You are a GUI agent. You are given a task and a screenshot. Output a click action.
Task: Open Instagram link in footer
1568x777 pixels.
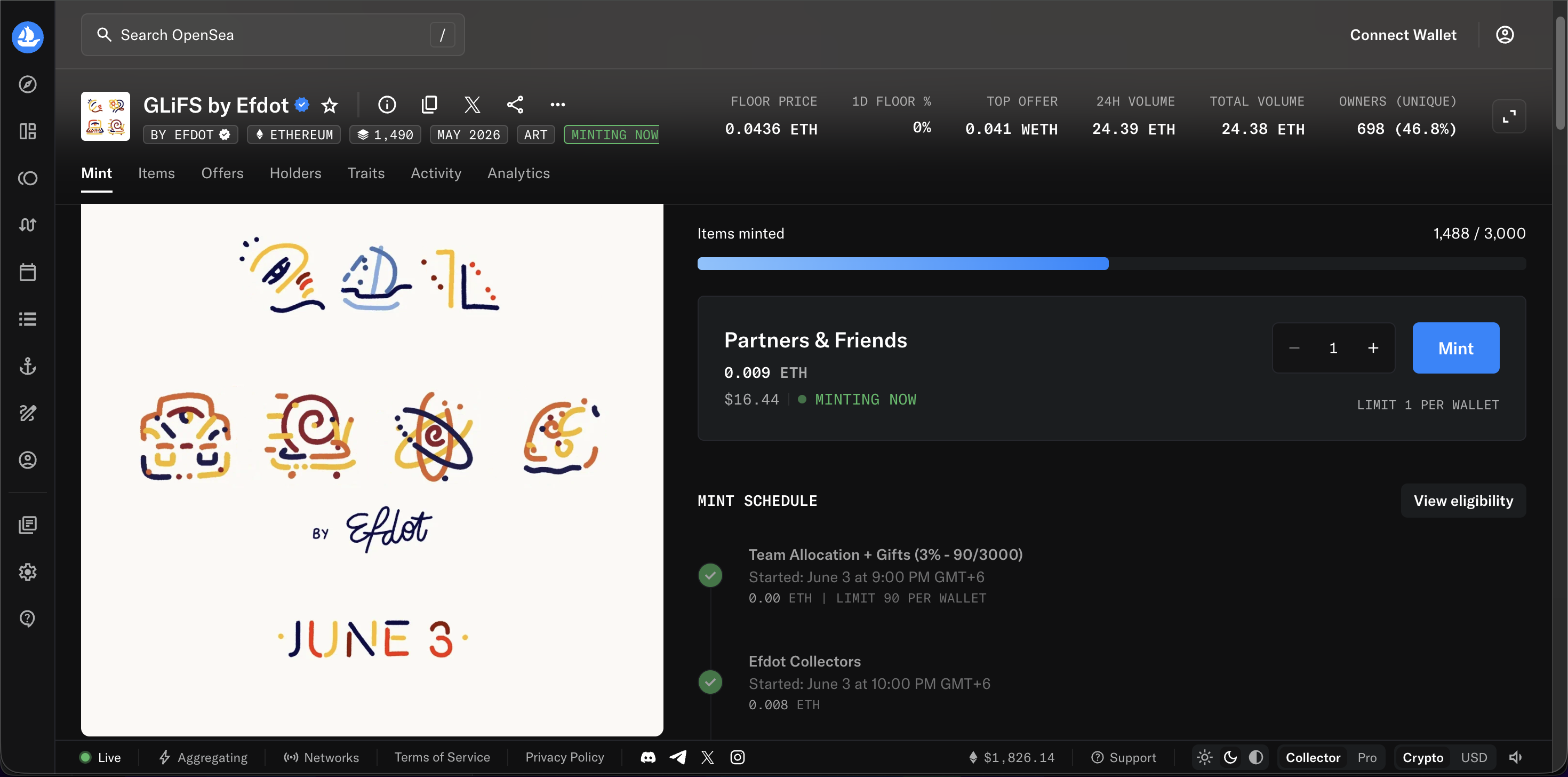coord(737,757)
